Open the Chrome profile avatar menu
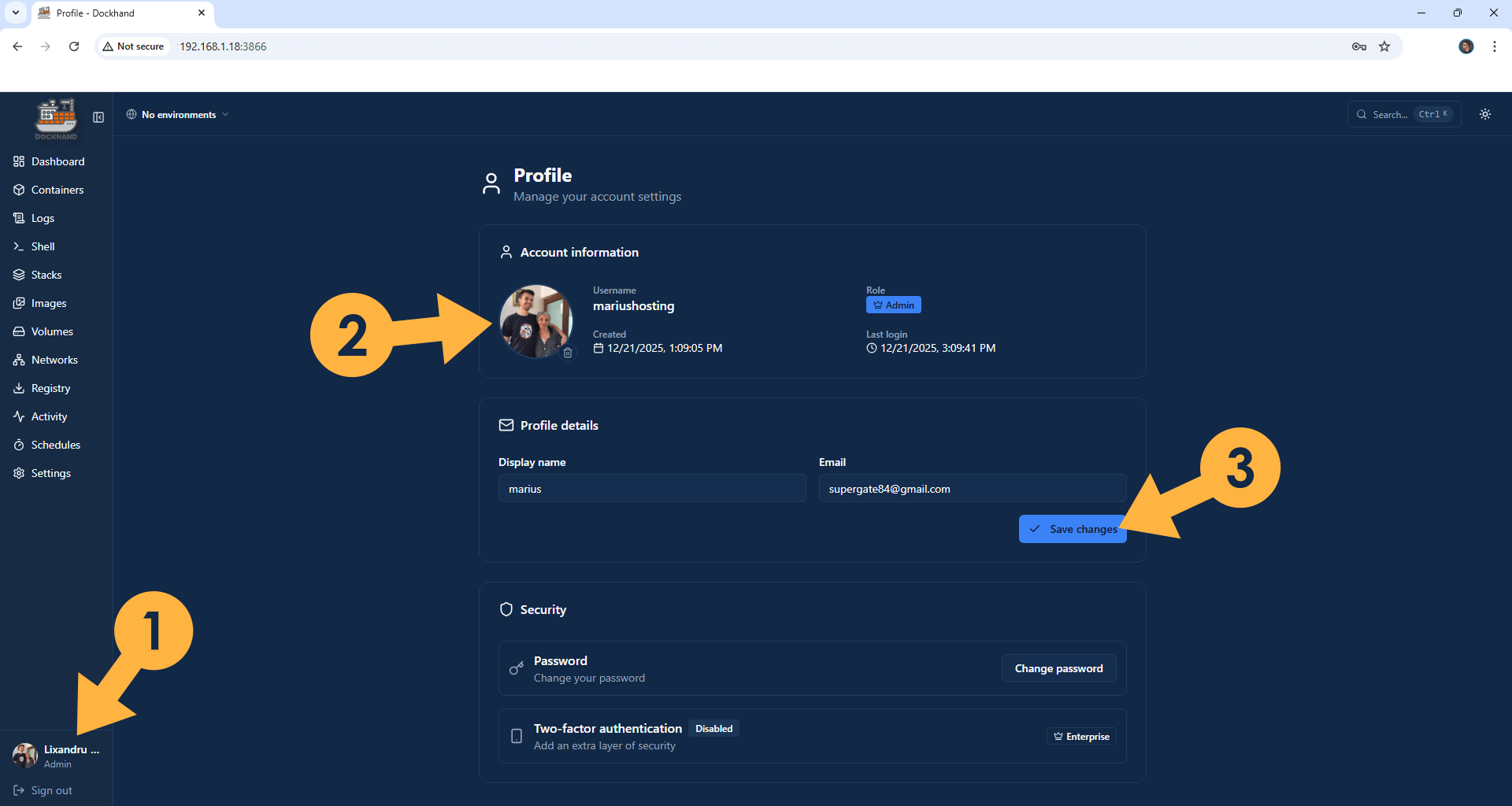The image size is (1512, 806). click(1466, 46)
